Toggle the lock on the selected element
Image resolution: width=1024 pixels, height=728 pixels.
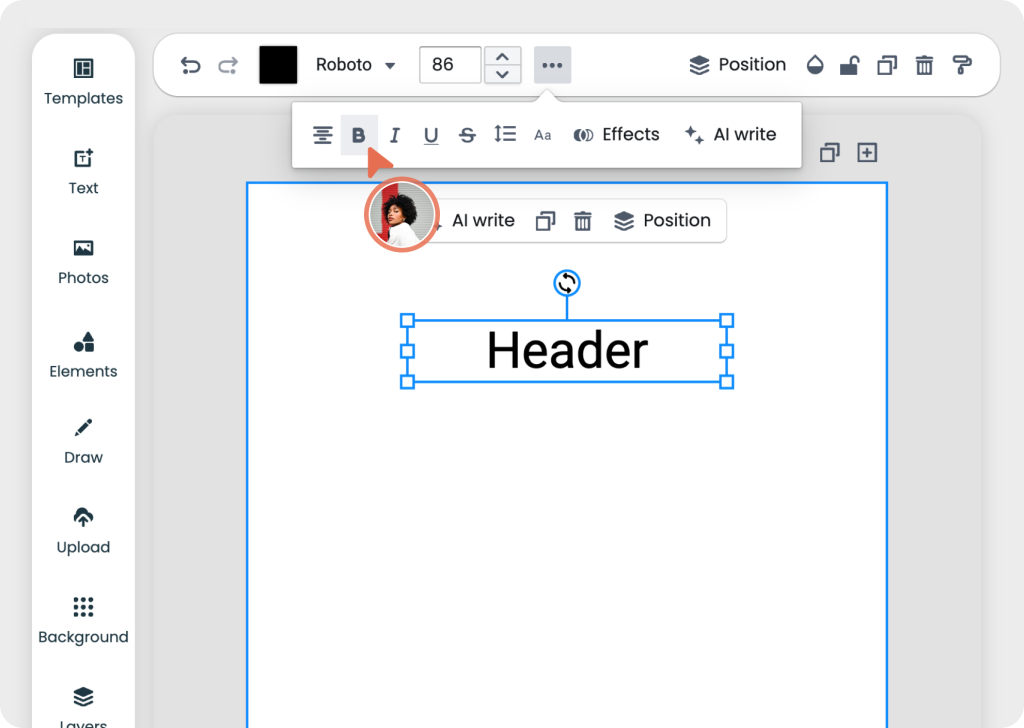[x=849, y=65]
